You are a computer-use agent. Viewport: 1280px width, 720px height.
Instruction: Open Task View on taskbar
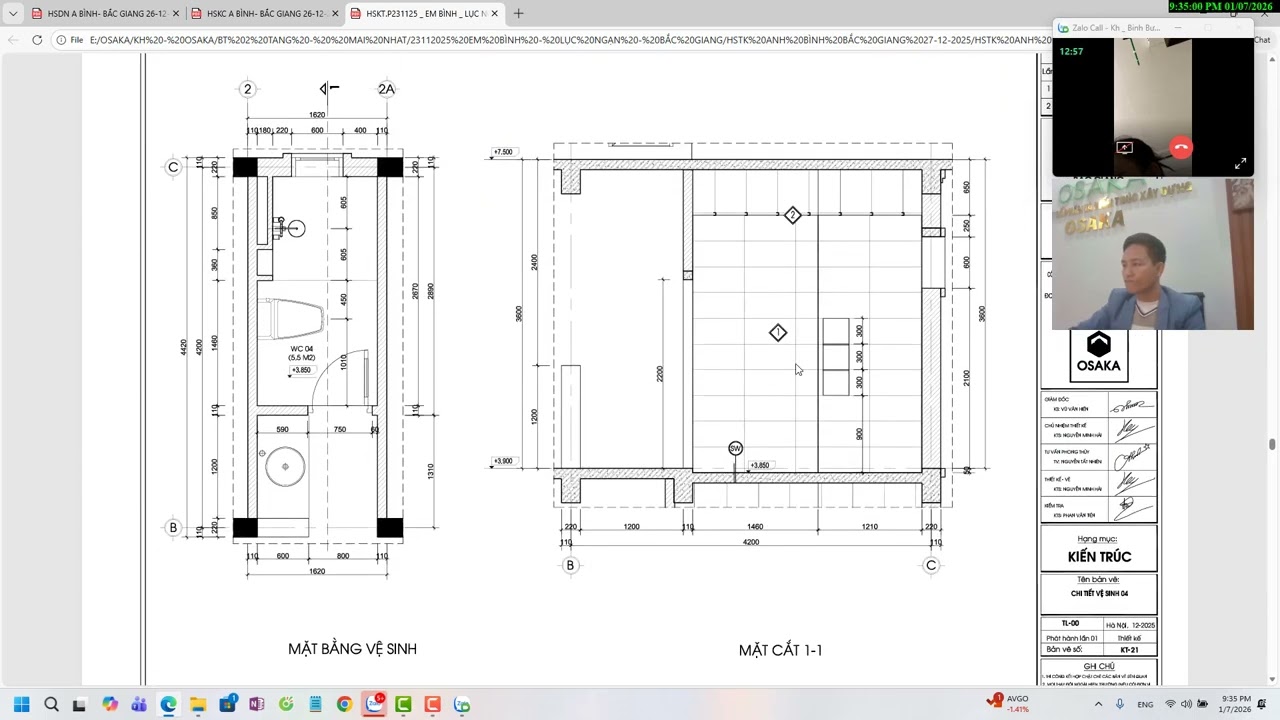click(79, 705)
